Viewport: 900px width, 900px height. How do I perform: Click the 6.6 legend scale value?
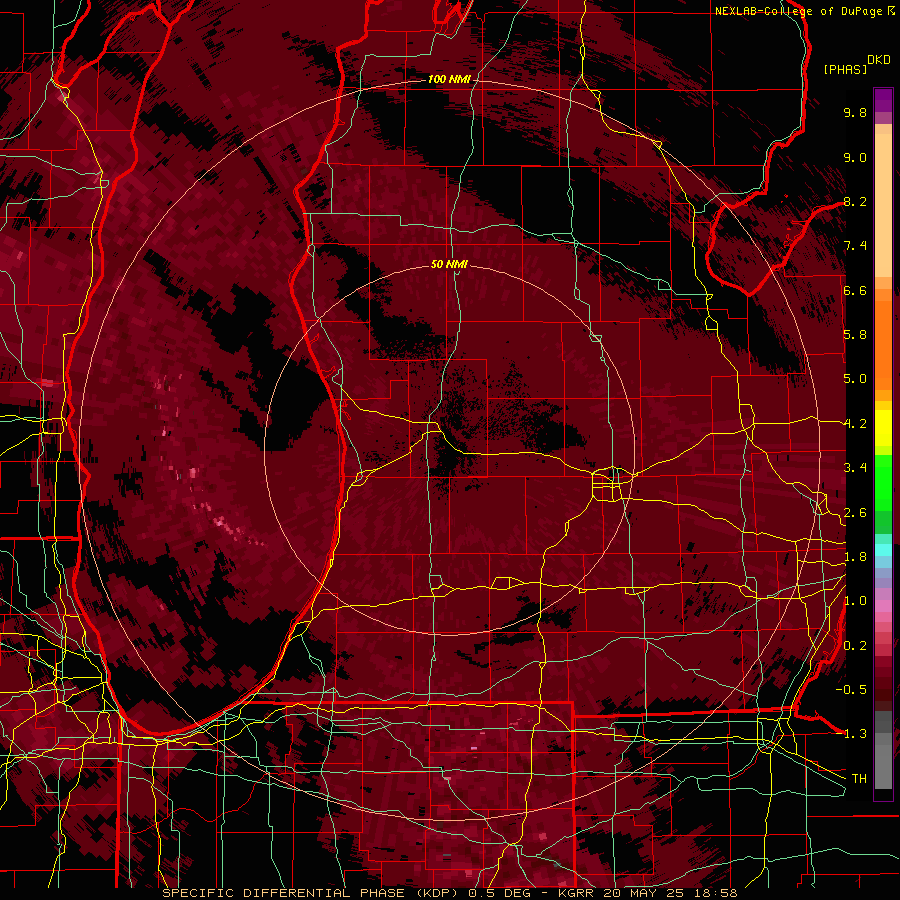(855, 290)
